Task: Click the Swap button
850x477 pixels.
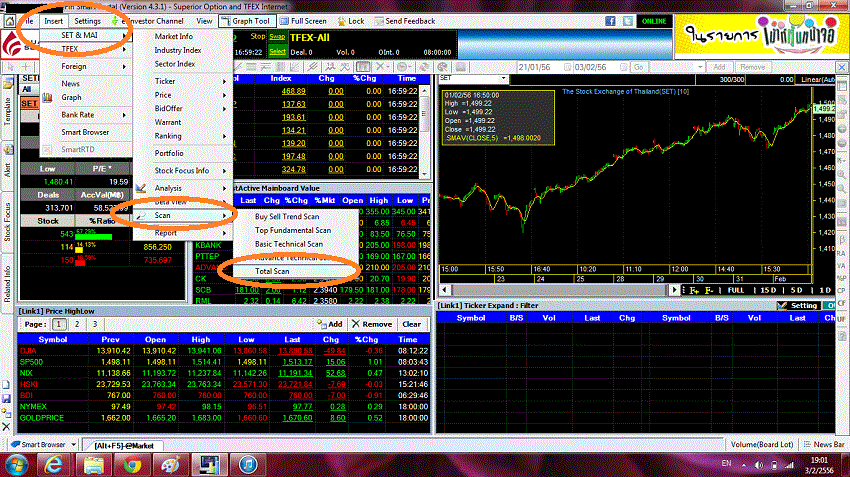Action: (277, 37)
